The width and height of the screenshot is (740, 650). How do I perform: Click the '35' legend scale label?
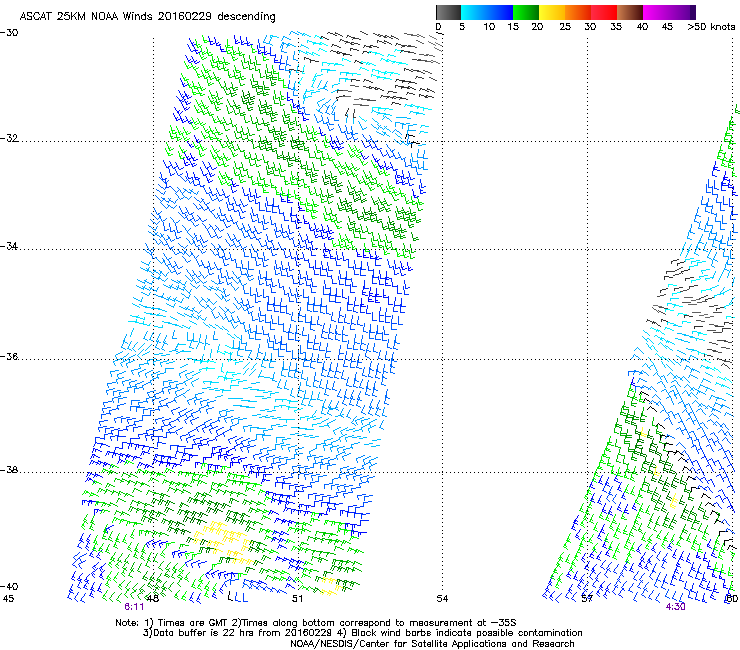616,27
